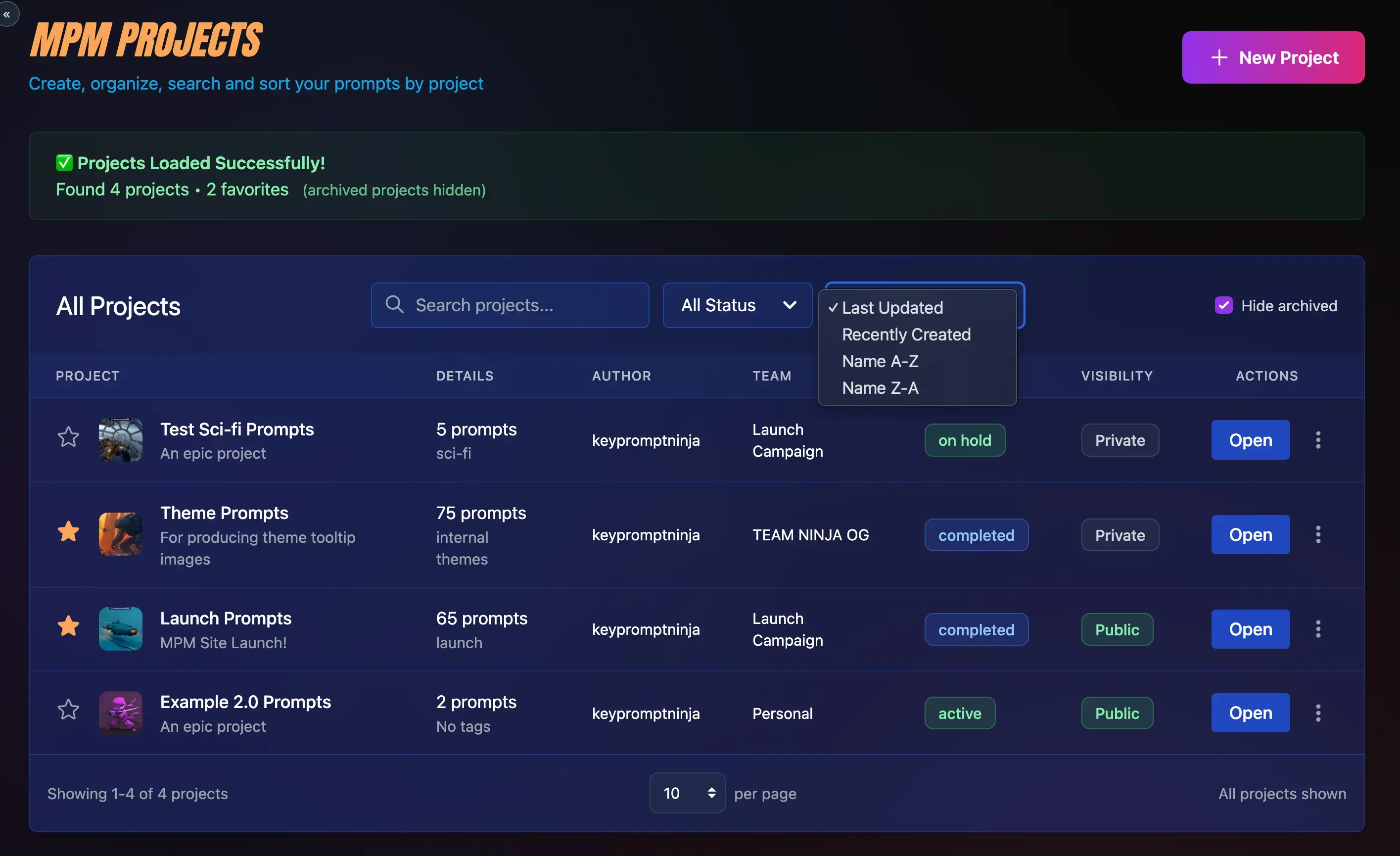Select Name Z-A in the sort menu
This screenshot has width=1400, height=856.
click(x=880, y=387)
